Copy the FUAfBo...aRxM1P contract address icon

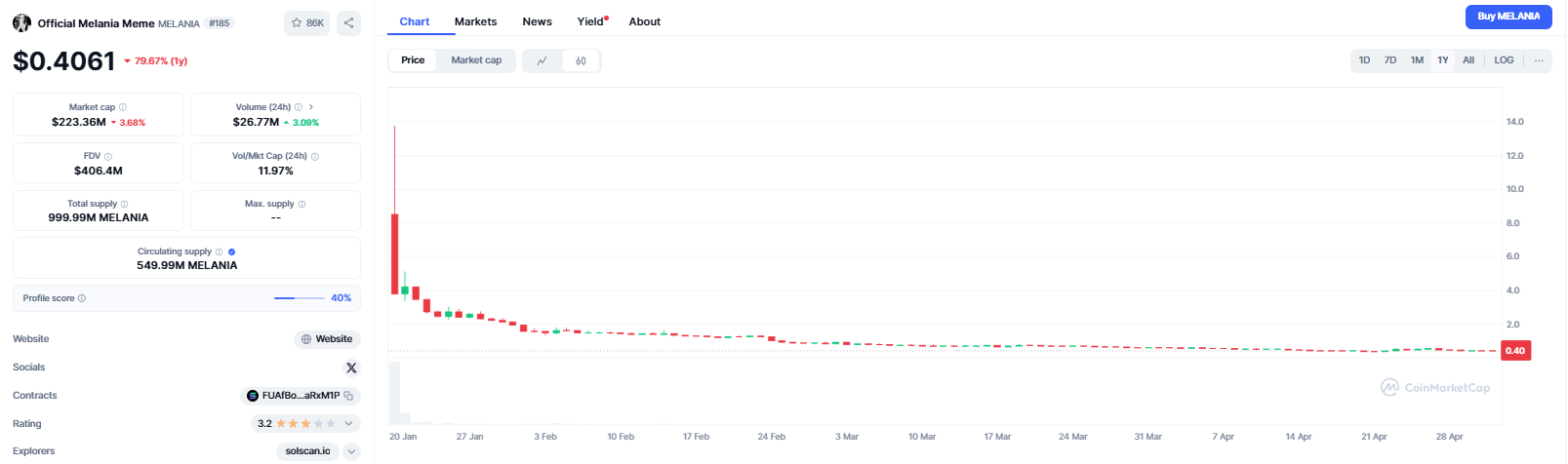coord(348,396)
